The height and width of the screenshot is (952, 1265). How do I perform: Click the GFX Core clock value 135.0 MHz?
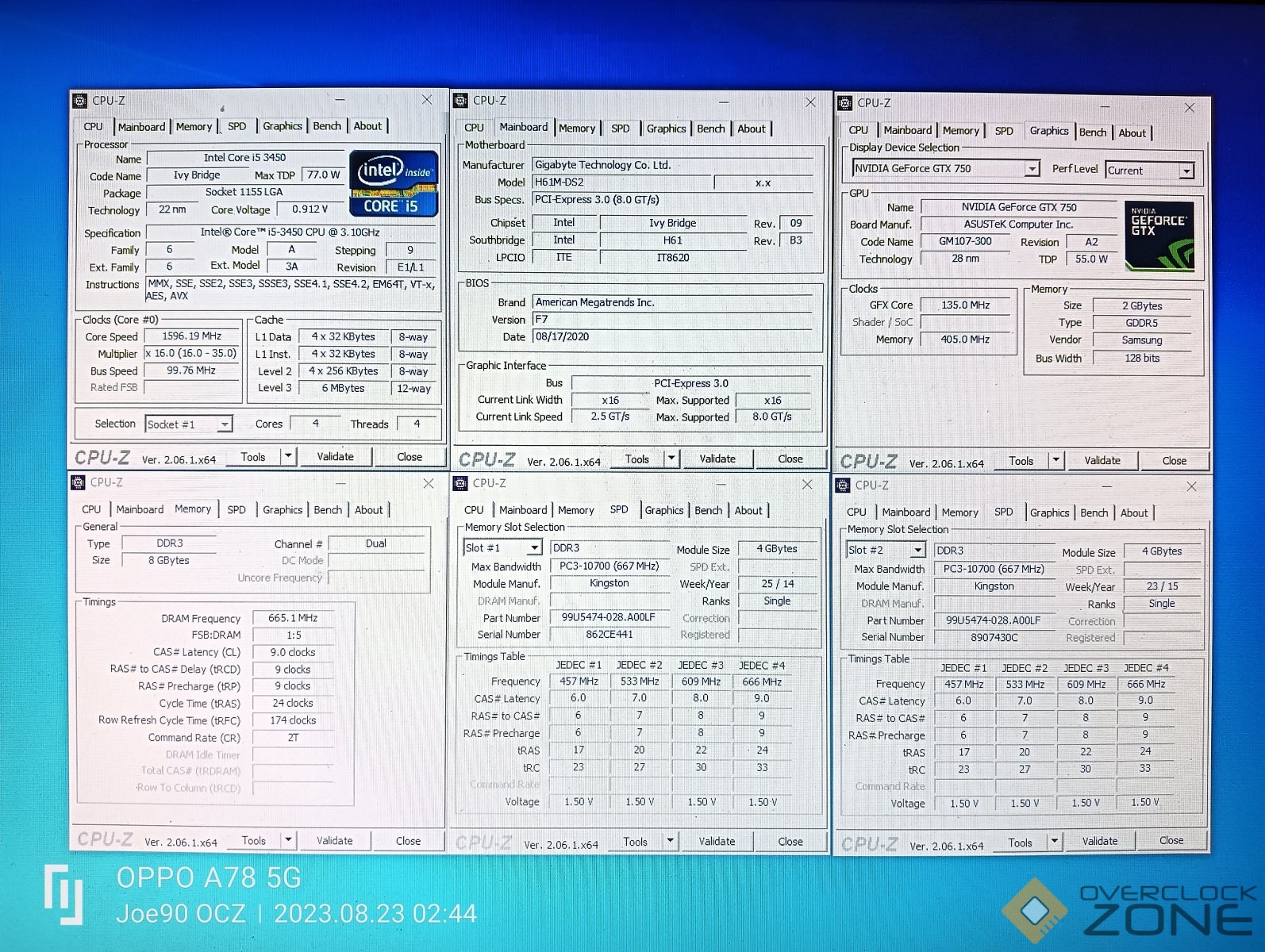coord(965,305)
